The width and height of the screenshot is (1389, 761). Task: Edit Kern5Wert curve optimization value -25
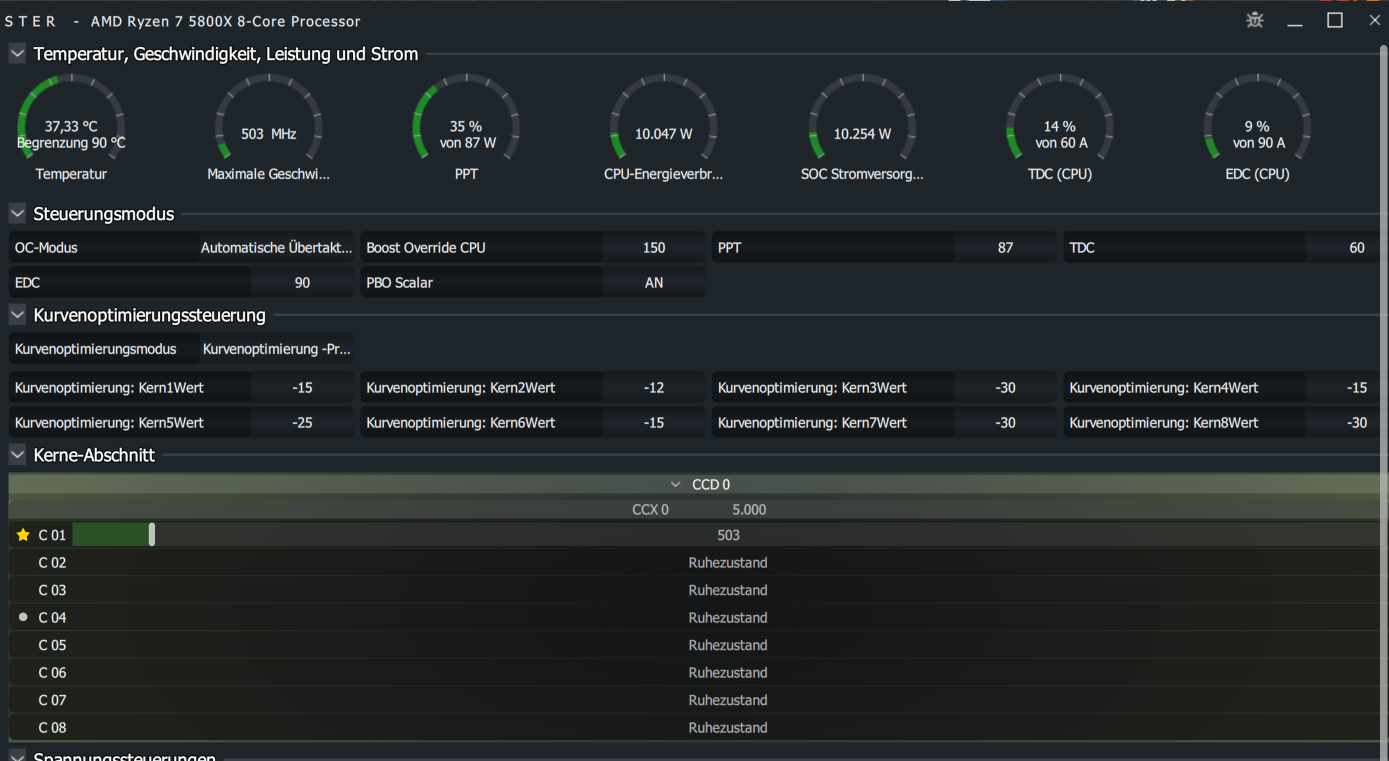[x=302, y=422]
